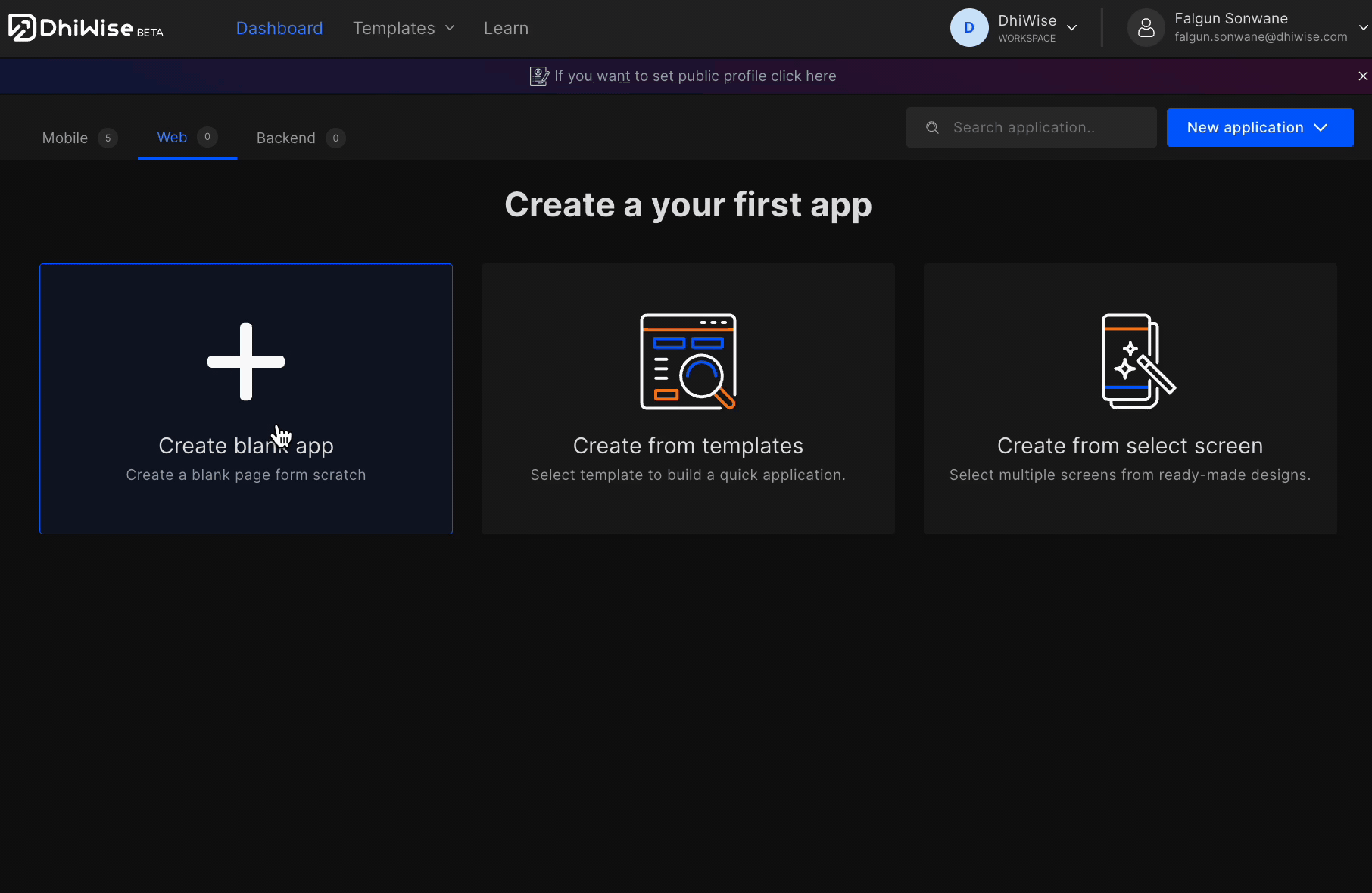Screen dimensions: 1372x893
Task: Close the public profile banner
Action: (1363, 76)
